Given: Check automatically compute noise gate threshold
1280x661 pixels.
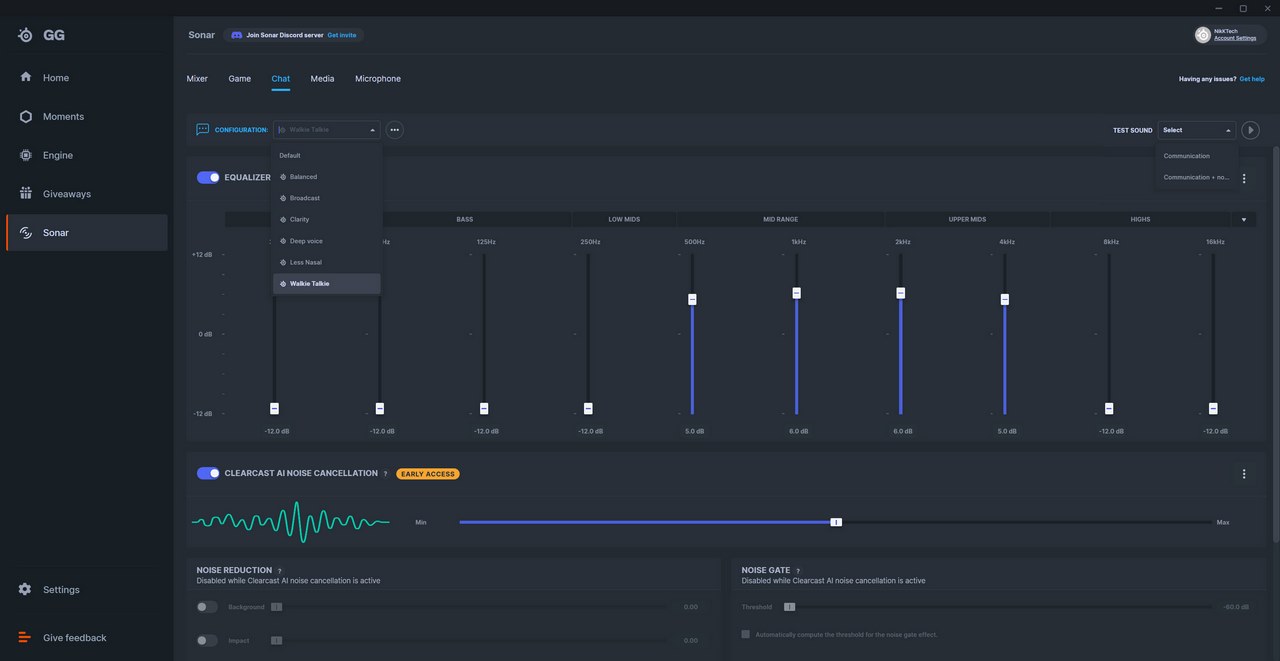Looking at the screenshot, I should [746, 634].
